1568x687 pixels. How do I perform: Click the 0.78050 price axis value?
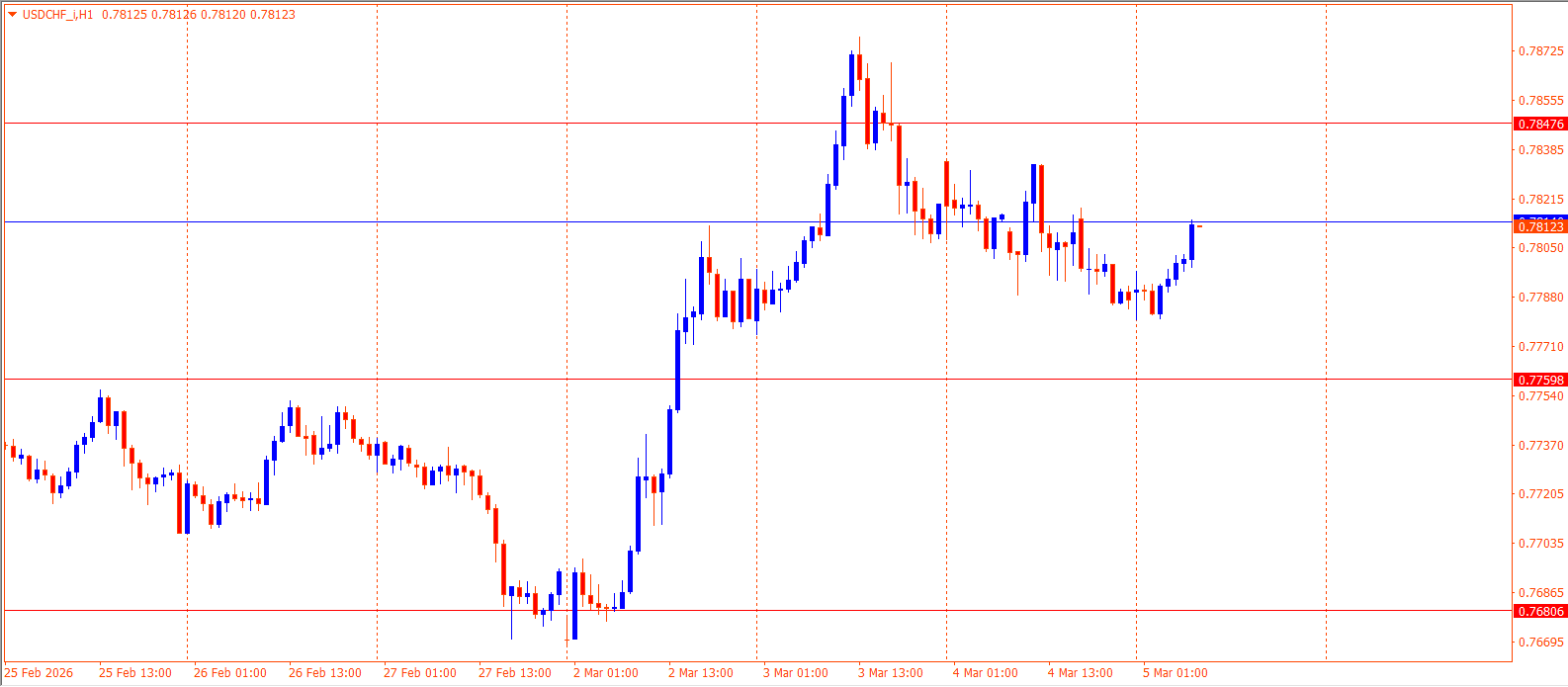coord(1541,248)
